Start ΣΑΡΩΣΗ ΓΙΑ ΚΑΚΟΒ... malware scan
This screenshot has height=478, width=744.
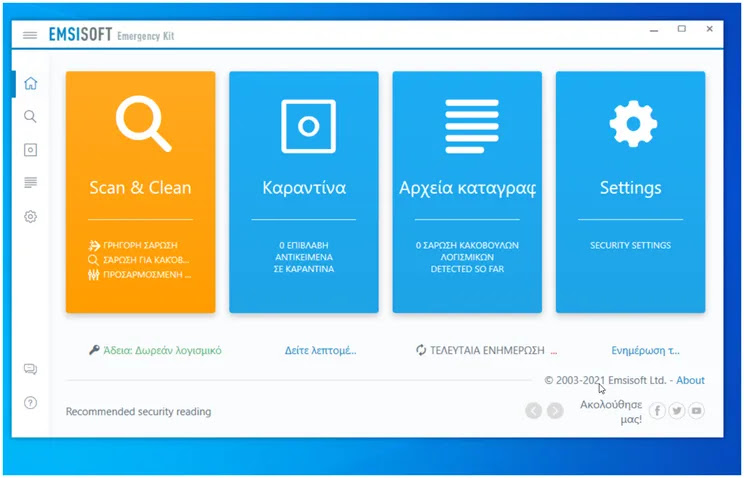click(139, 260)
